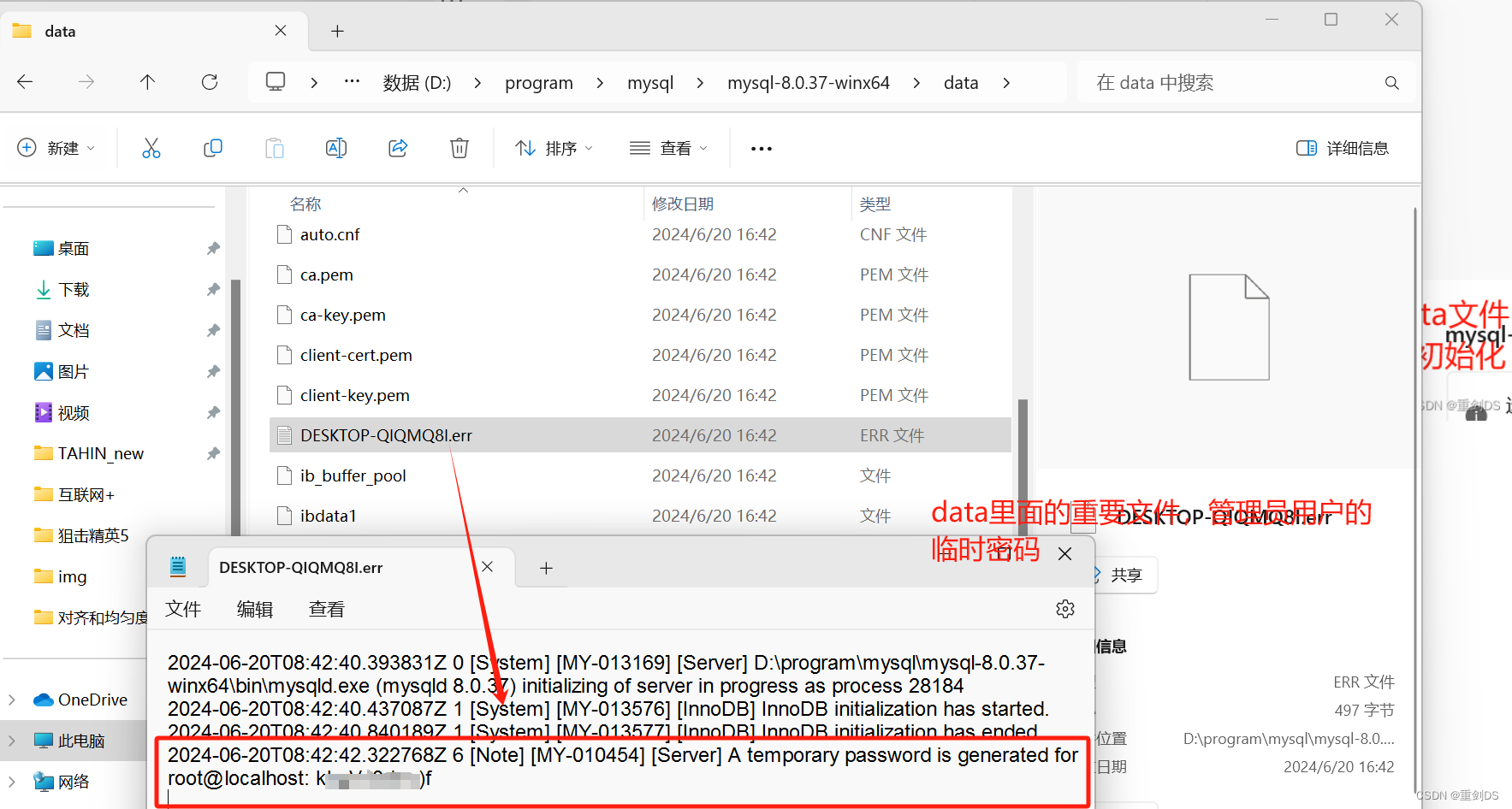Open the 新建 dropdown
Viewport: 1512px width, 809px height.
(56, 148)
